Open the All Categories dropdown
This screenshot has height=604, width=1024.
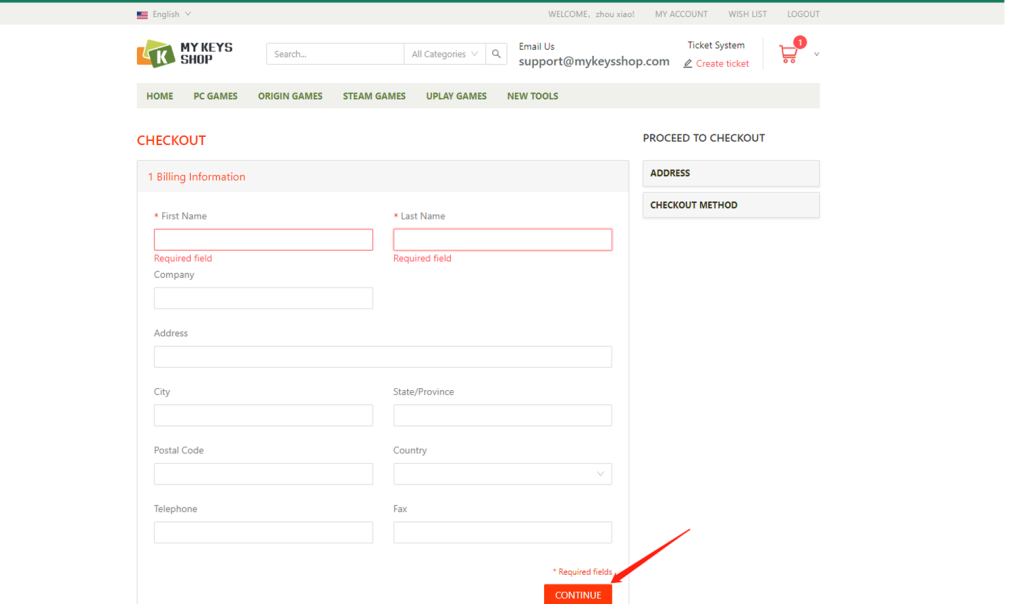click(445, 54)
